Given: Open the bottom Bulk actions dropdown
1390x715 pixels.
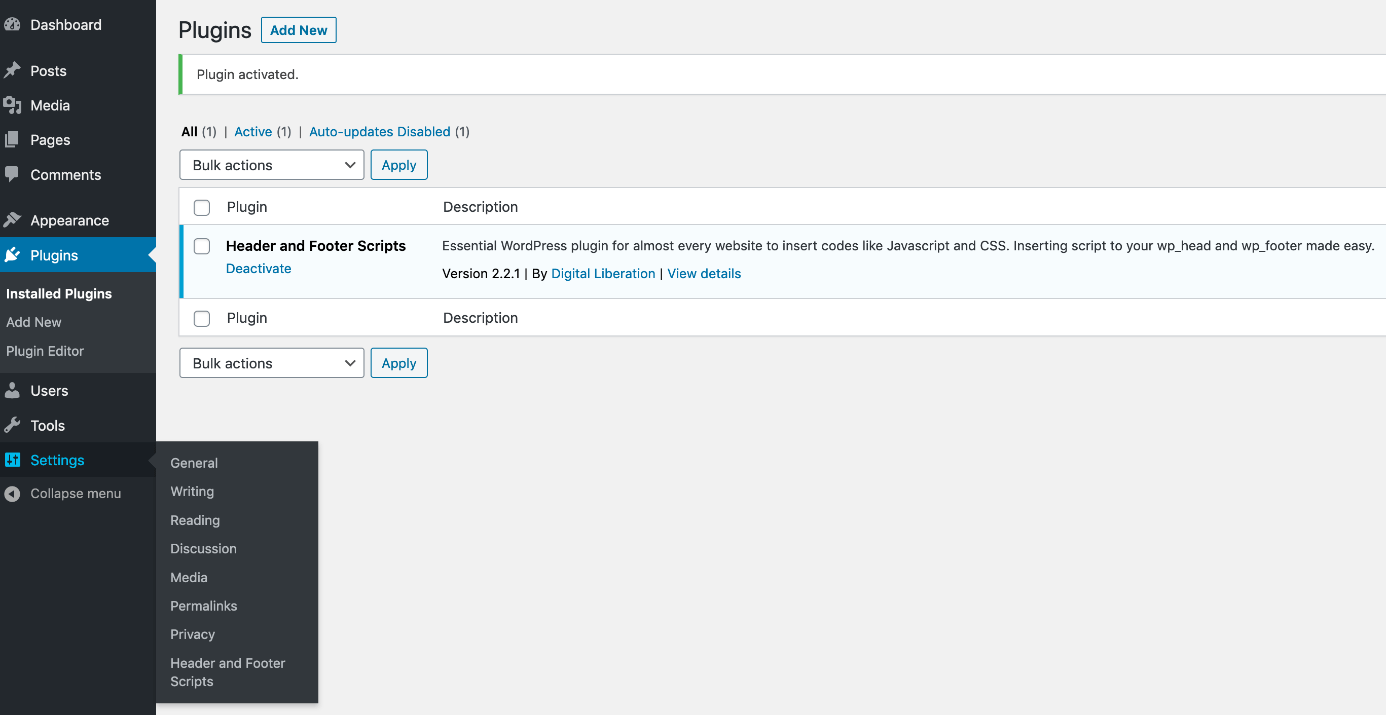Looking at the screenshot, I should pos(271,362).
